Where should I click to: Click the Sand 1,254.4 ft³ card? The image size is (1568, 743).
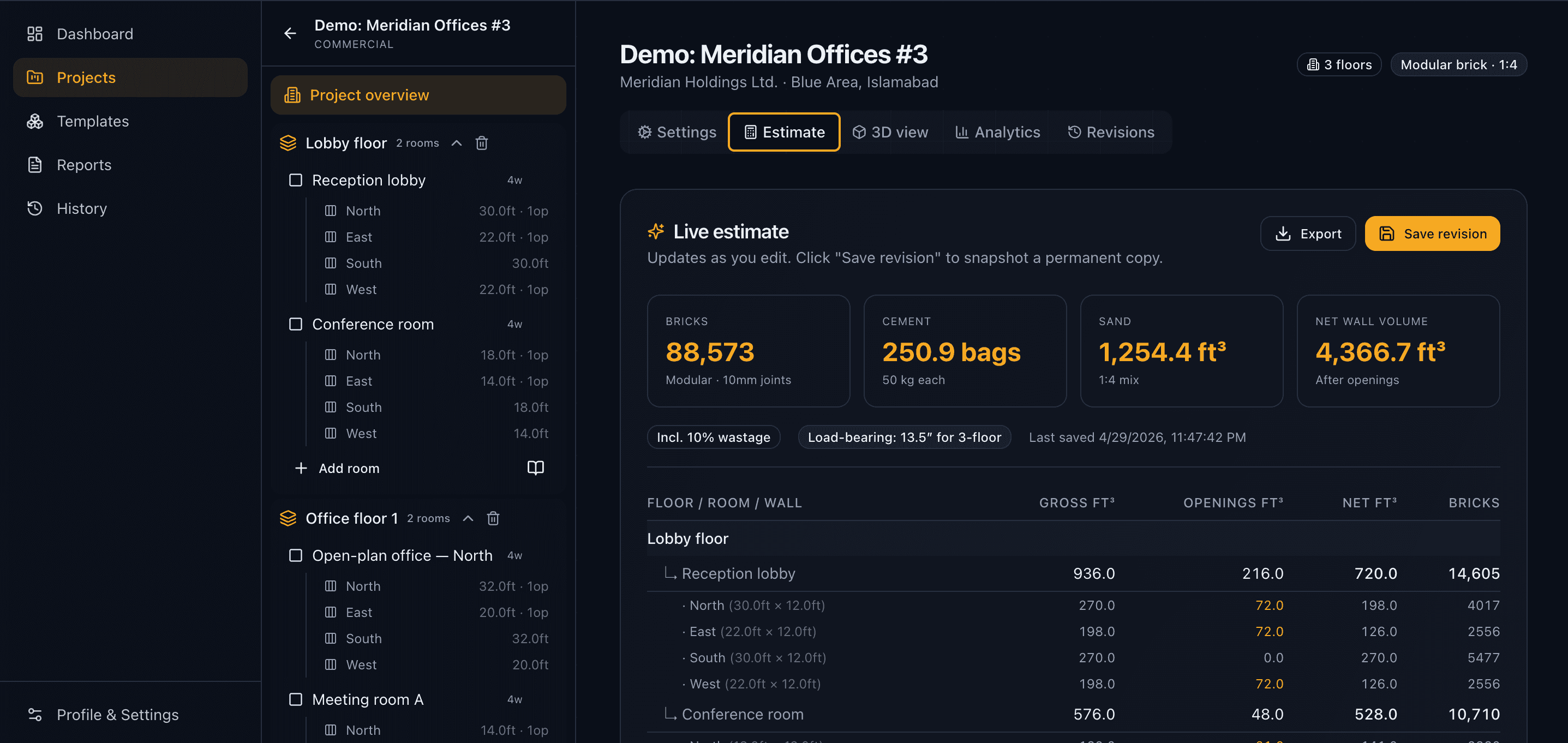tap(1182, 351)
